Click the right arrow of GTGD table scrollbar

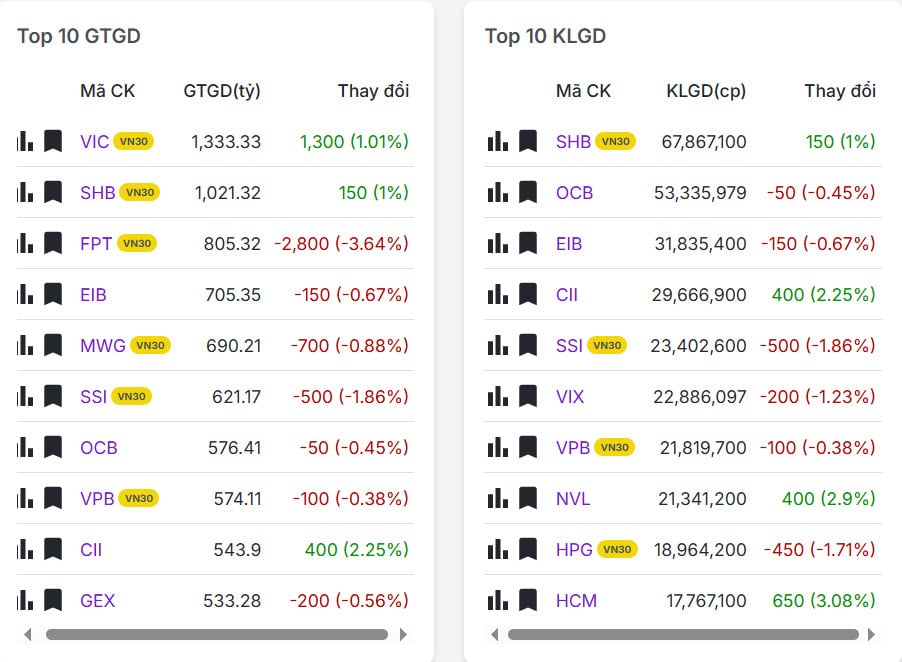[404, 634]
